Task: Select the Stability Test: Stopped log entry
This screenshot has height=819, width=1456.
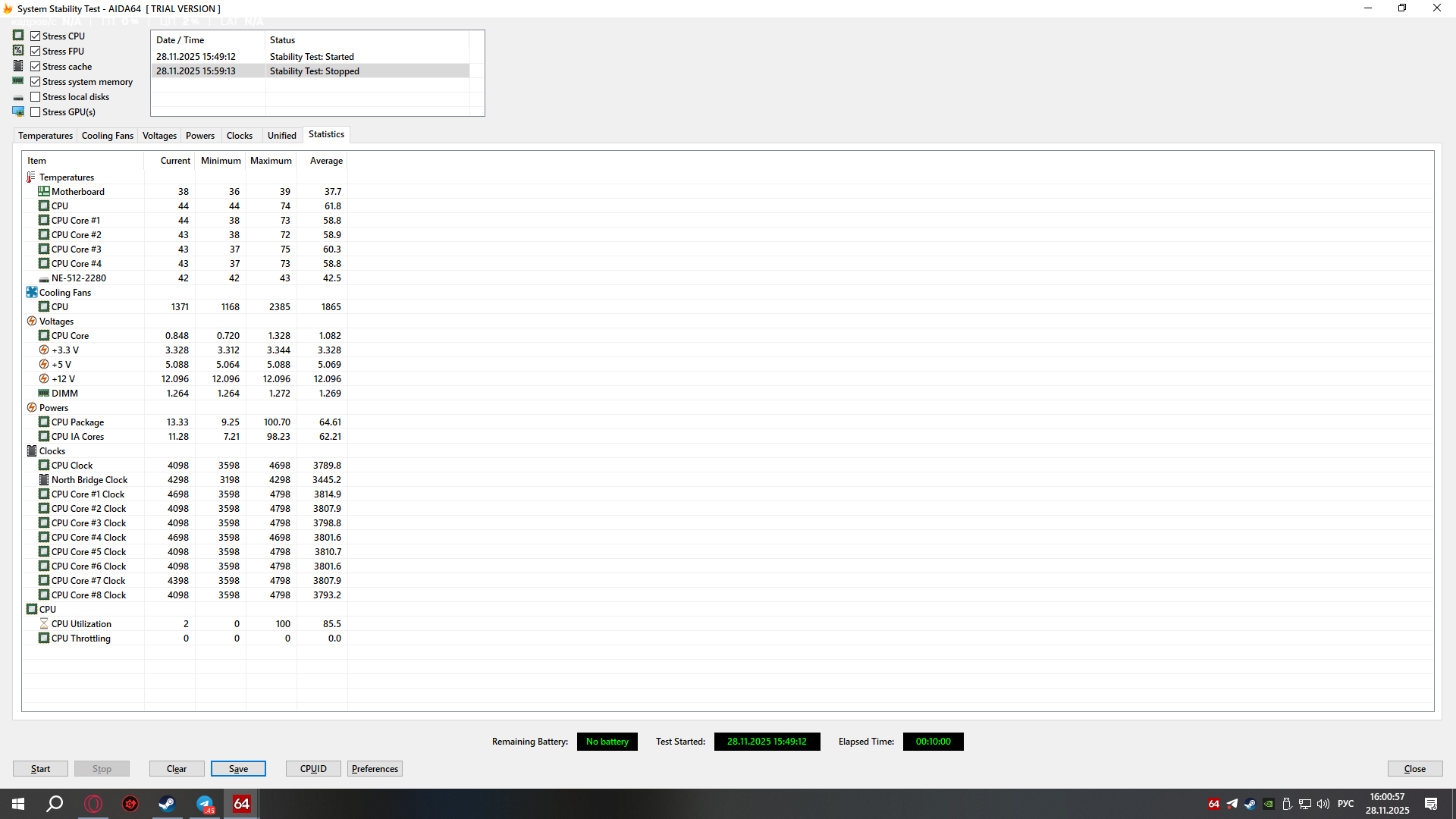Action: click(x=314, y=71)
